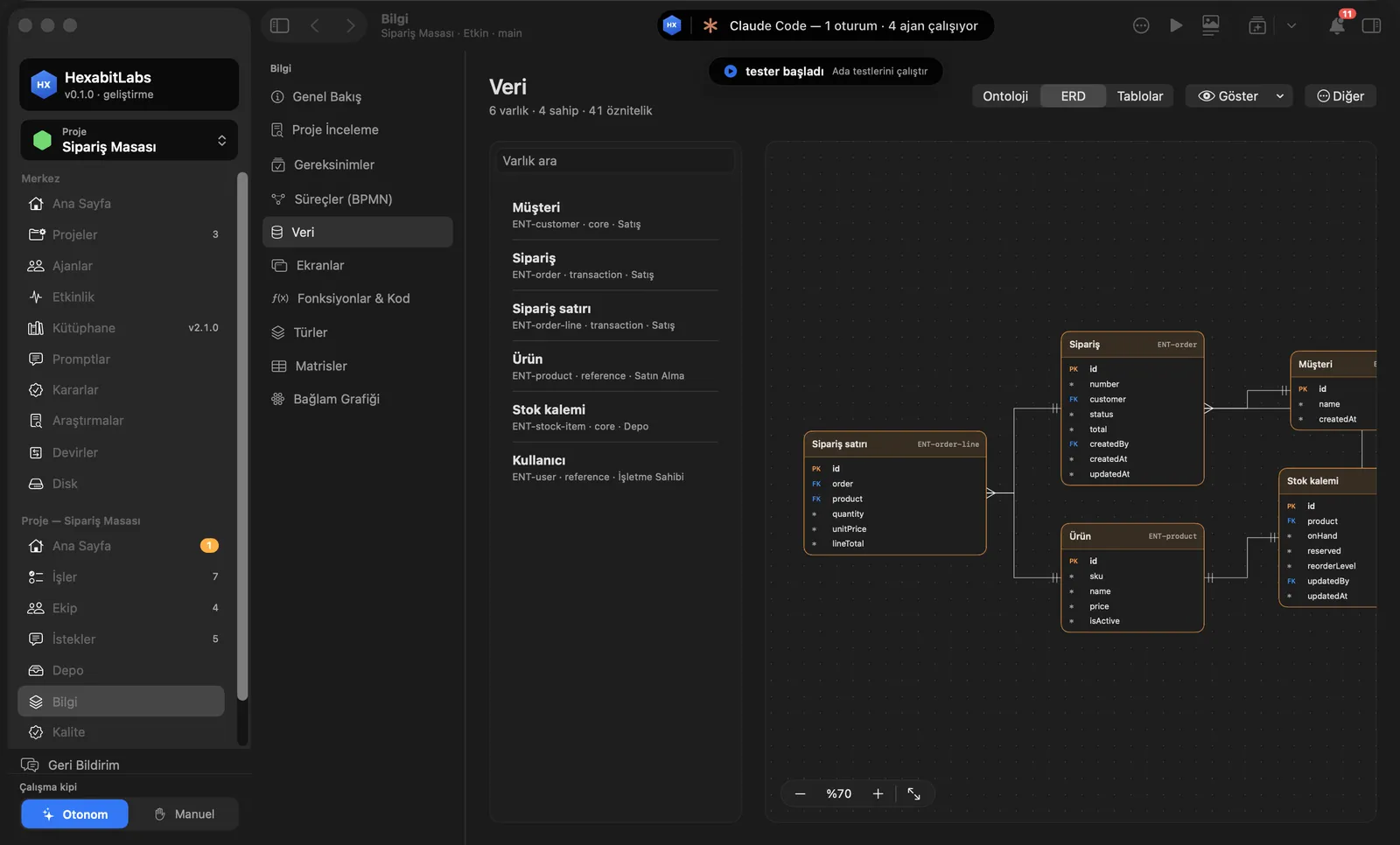Fit the ERD diagram to screen

coord(913,793)
